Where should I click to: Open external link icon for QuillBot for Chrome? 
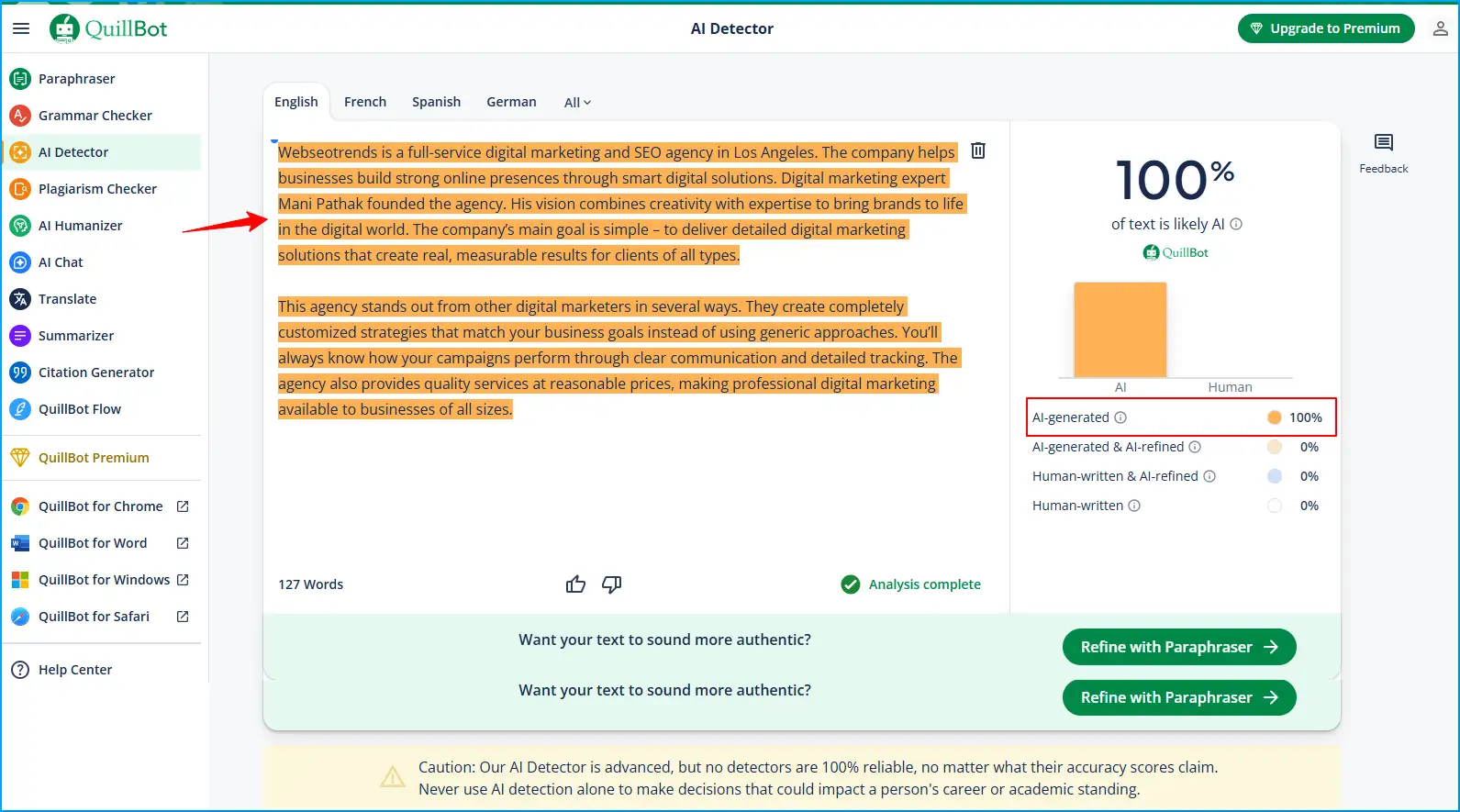(183, 506)
